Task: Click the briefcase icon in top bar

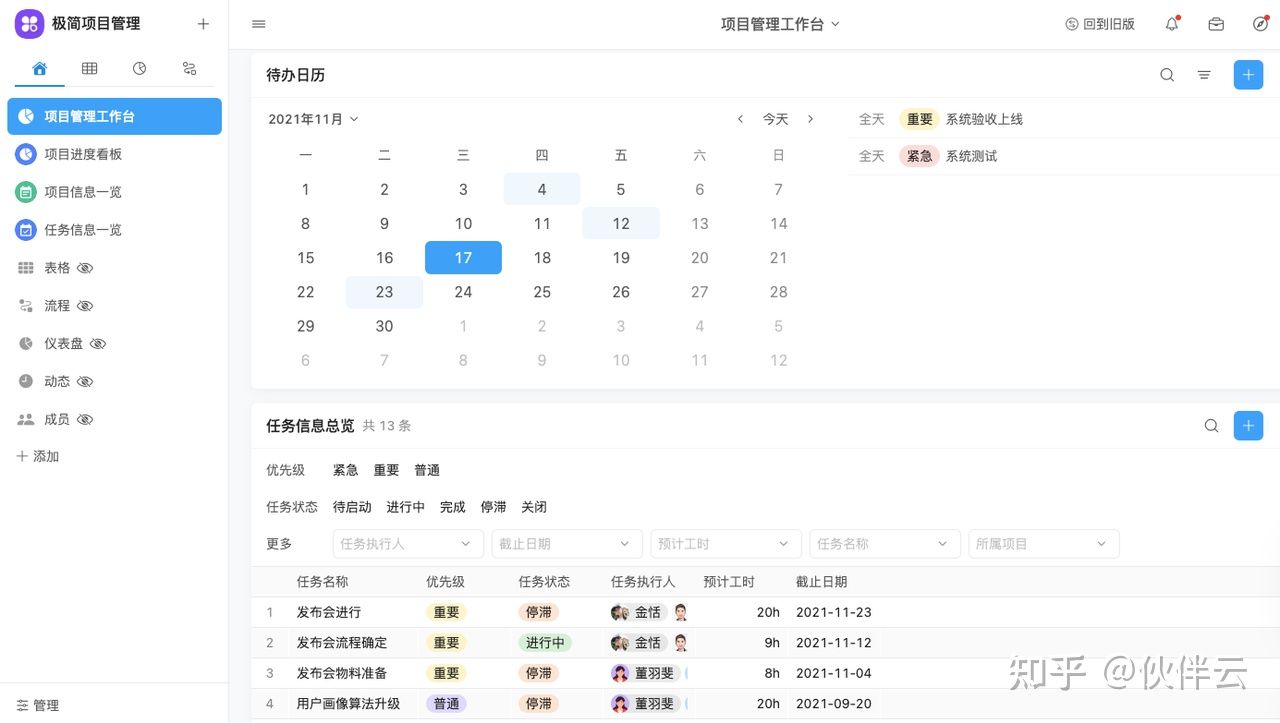Action: pyautogui.click(x=1216, y=24)
